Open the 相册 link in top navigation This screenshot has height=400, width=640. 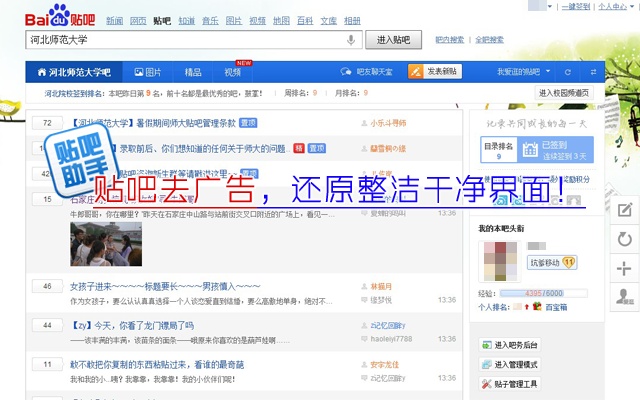(352, 20)
